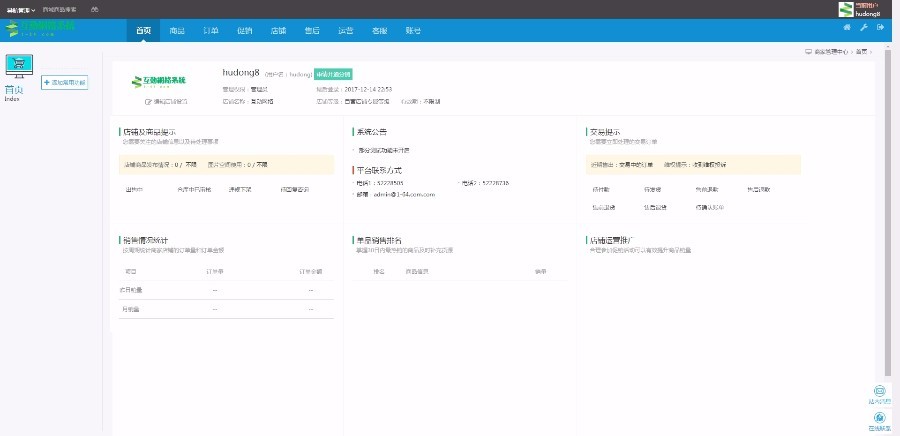Click the first link under 交易提示 row one

[x=600, y=189]
